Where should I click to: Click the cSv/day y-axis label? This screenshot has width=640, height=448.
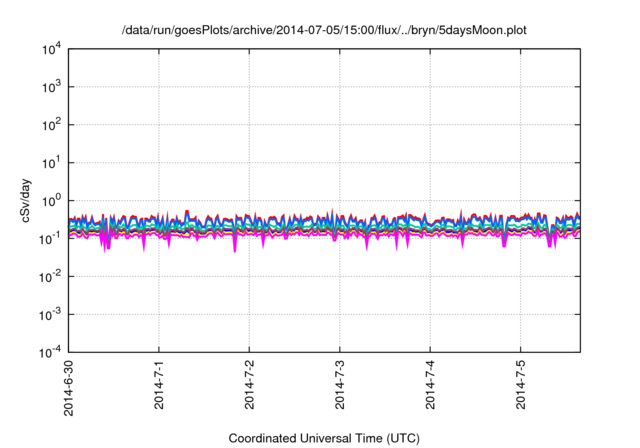point(26,200)
